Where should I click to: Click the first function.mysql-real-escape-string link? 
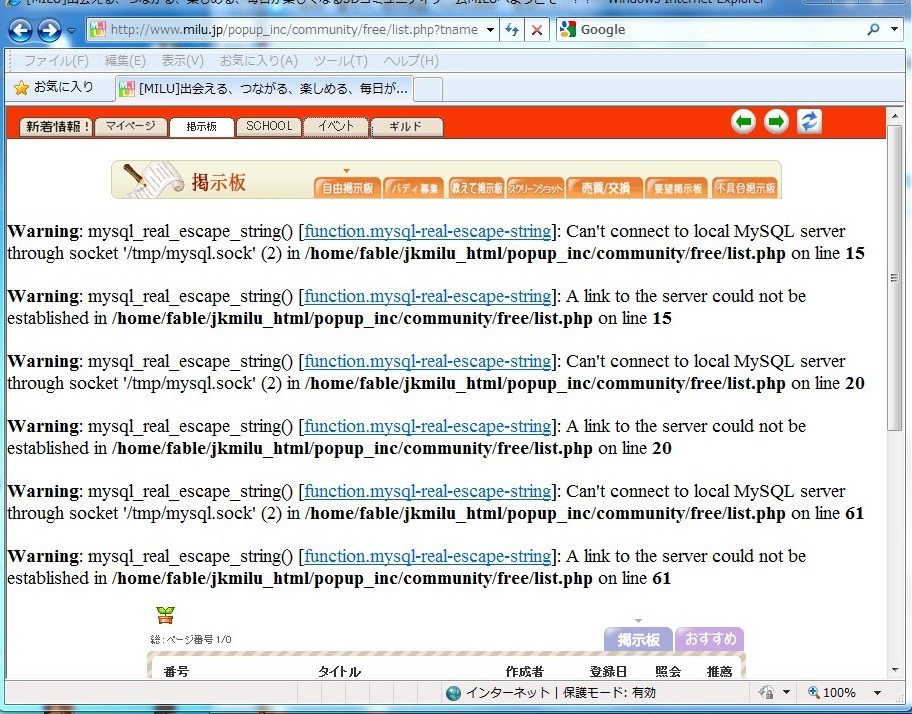pyautogui.click(x=427, y=231)
